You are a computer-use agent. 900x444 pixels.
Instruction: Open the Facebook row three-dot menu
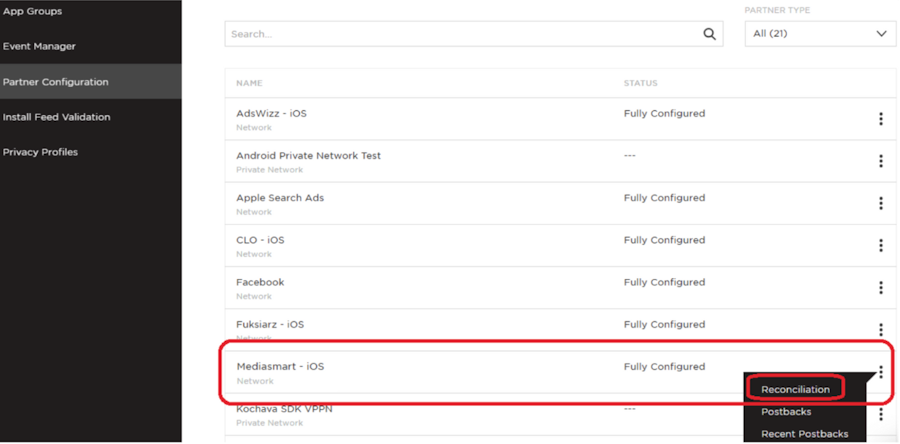point(880,288)
